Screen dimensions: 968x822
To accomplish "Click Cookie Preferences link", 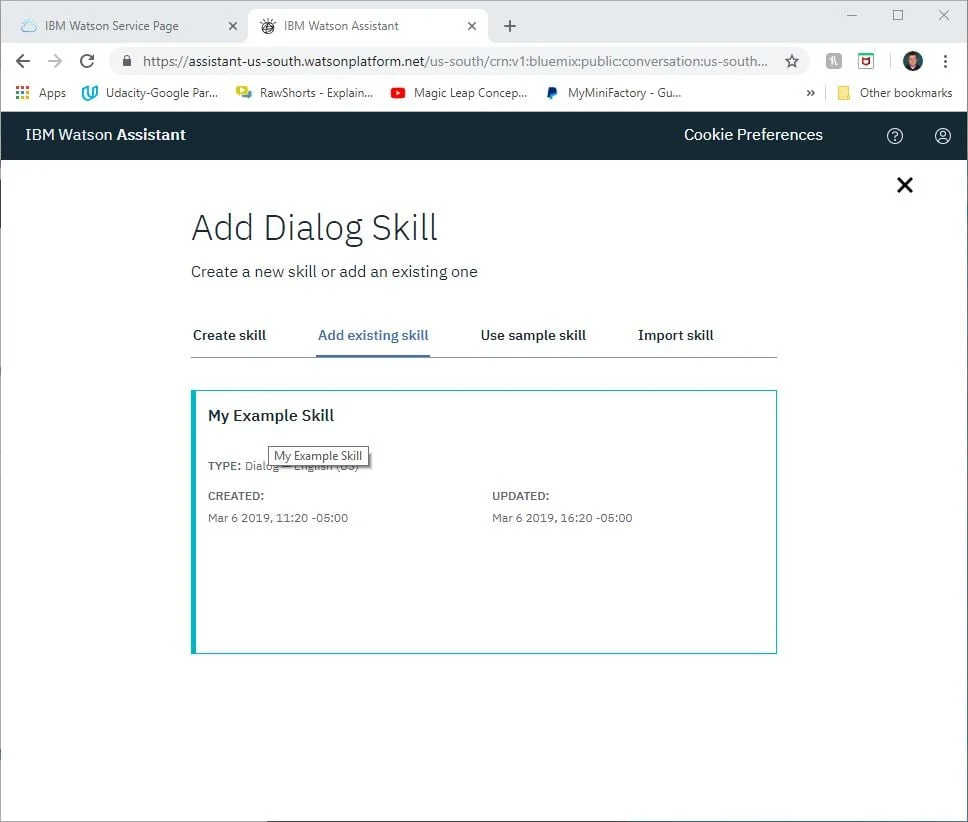I will (753, 135).
